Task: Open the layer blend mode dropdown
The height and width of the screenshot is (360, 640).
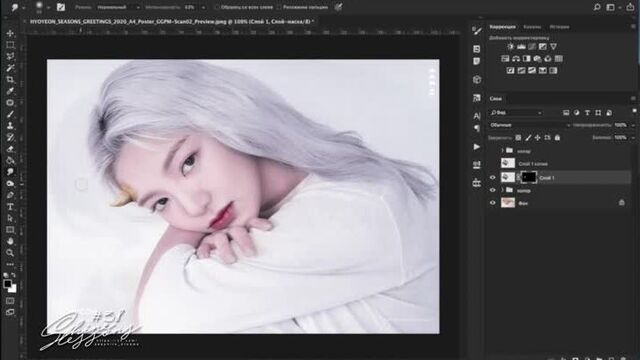Action: pyautogui.click(x=529, y=125)
